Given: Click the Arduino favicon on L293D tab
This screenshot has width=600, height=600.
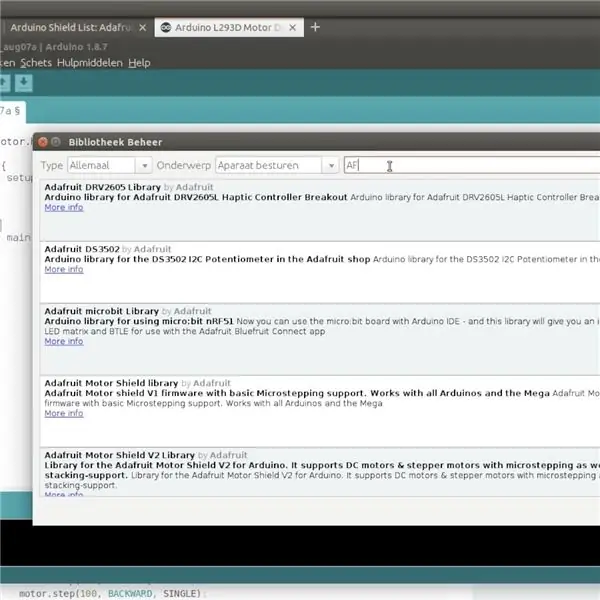Looking at the screenshot, I should [166, 28].
